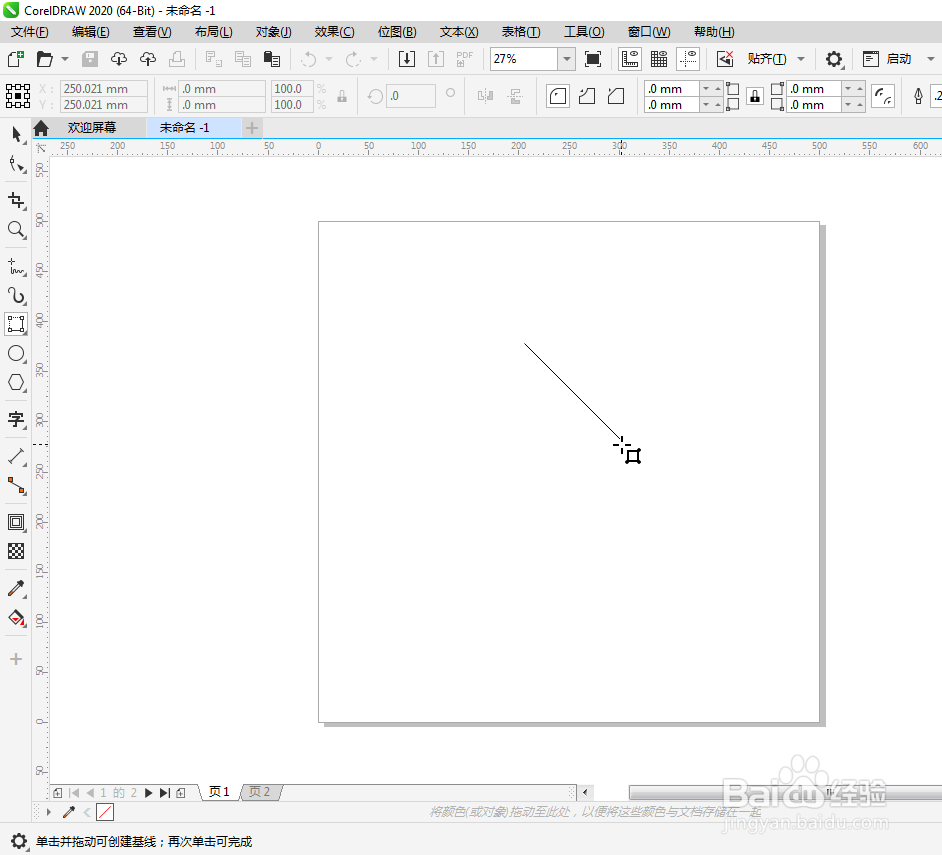Image resolution: width=942 pixels, height=855 pixels.
Task: Expand the Open button dropdown arrow
Action: (x=65, y=59)
